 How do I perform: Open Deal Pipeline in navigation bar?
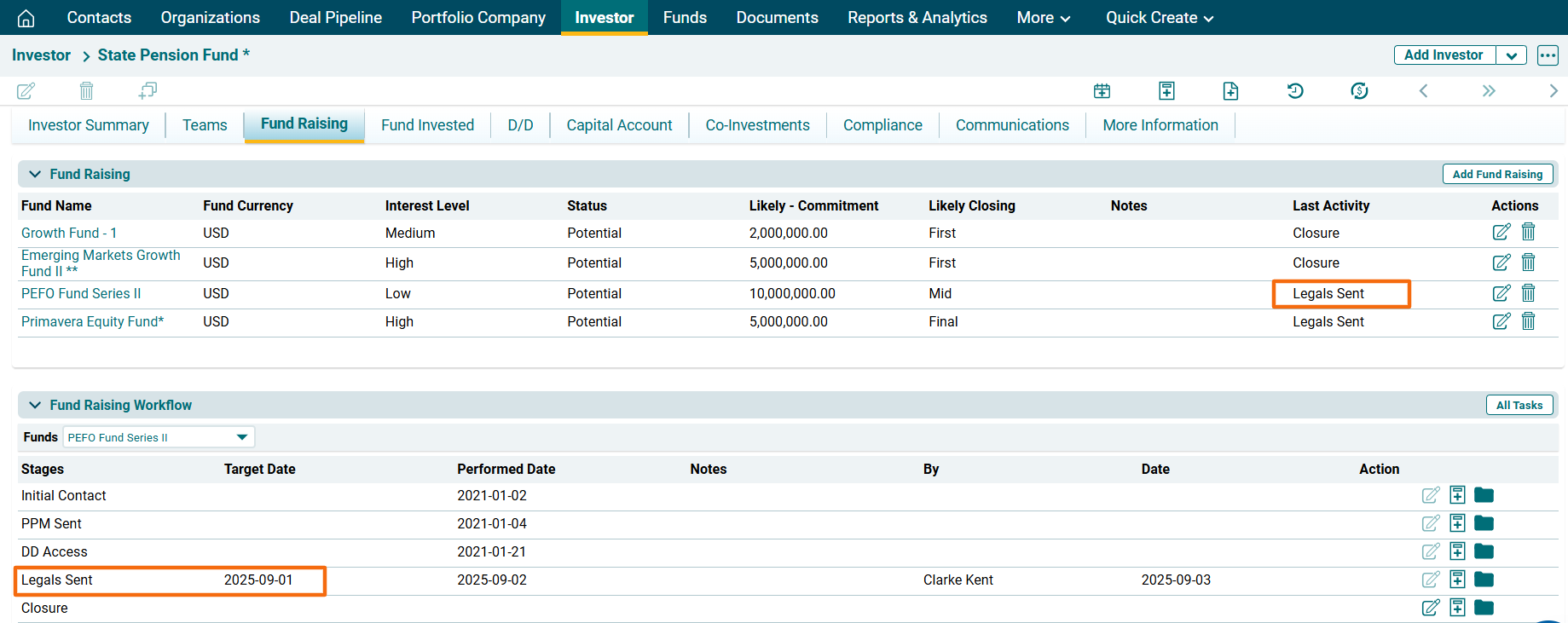(335, 18)
